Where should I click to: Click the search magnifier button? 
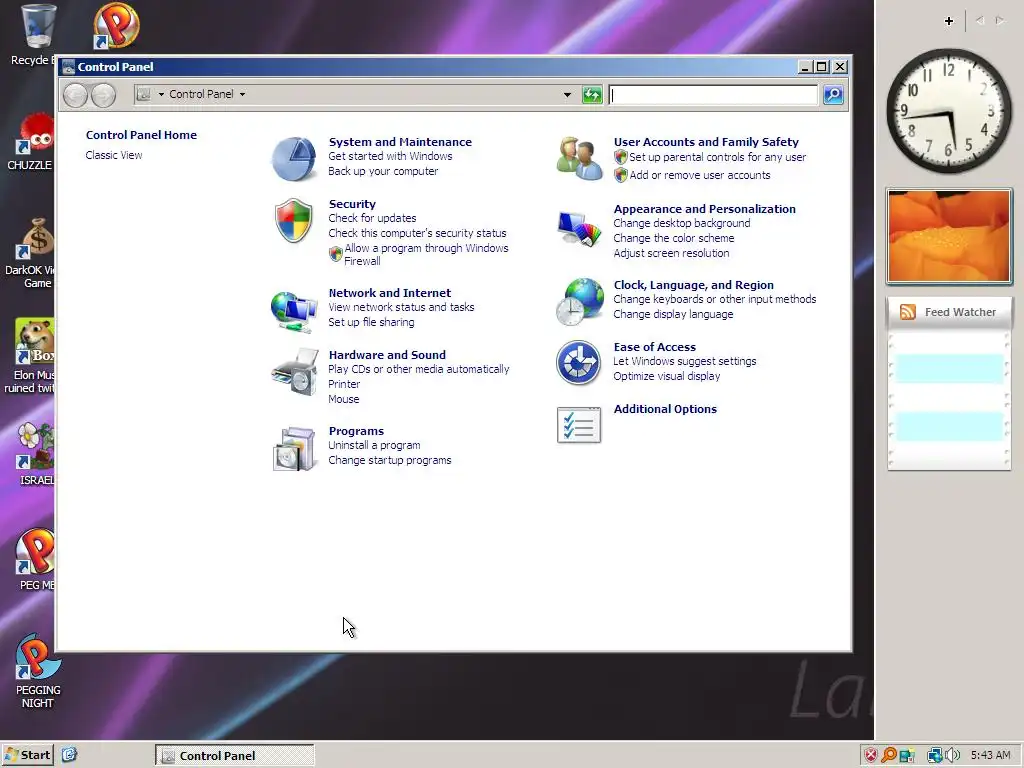(833, 95)
